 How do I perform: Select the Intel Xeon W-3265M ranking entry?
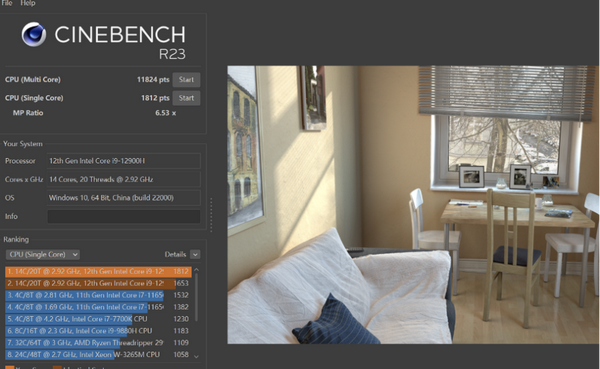click(x=98, y=354)
